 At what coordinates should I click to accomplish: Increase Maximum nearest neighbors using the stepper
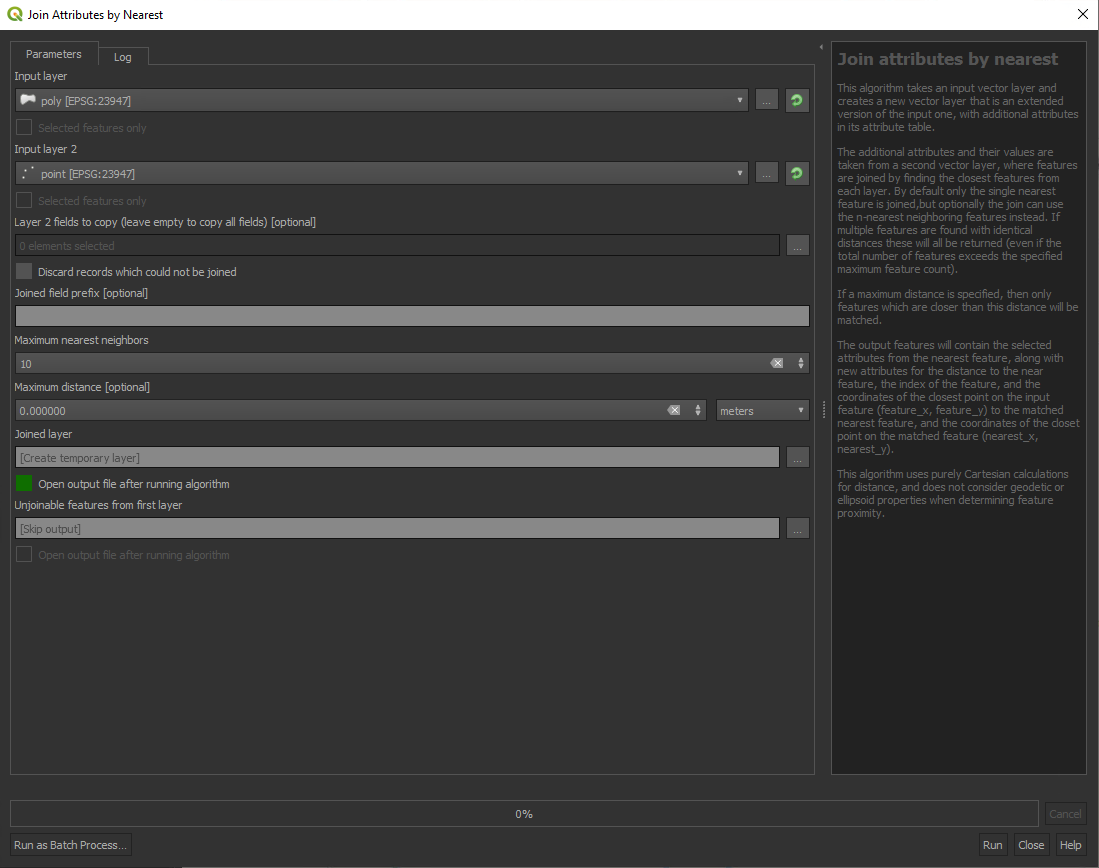click(x=799, y=359)
